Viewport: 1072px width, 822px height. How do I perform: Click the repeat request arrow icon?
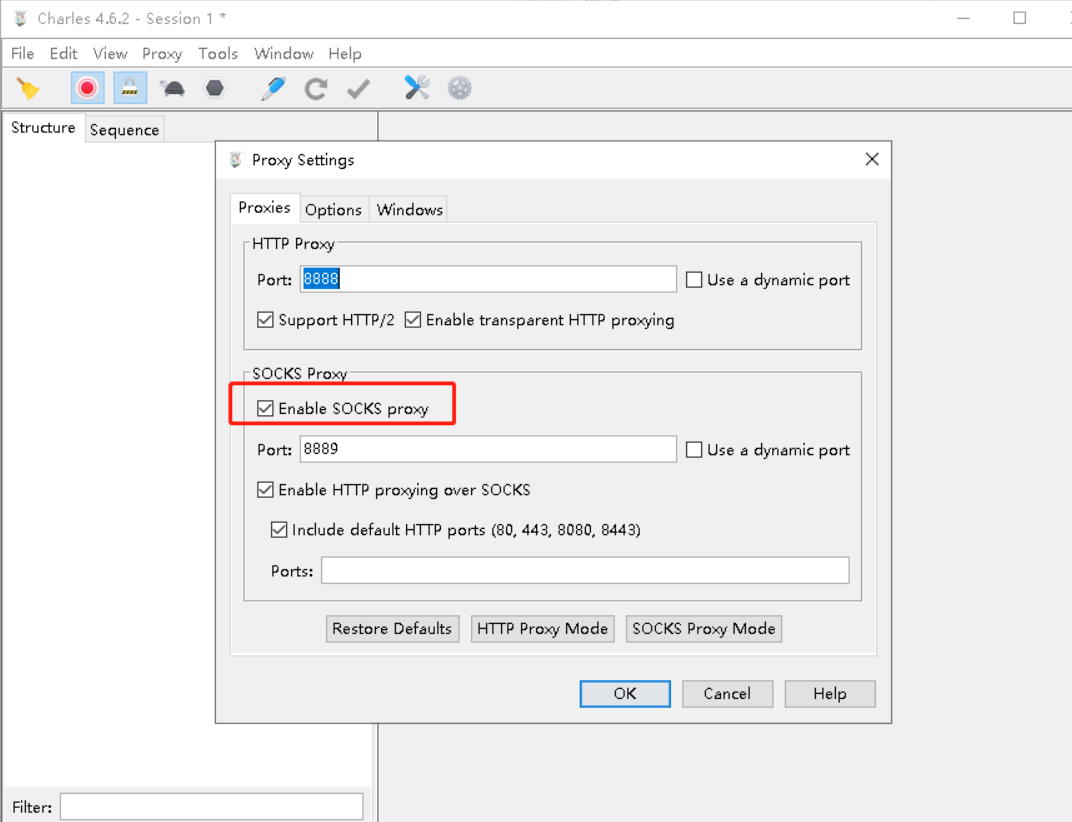(316, 88)
